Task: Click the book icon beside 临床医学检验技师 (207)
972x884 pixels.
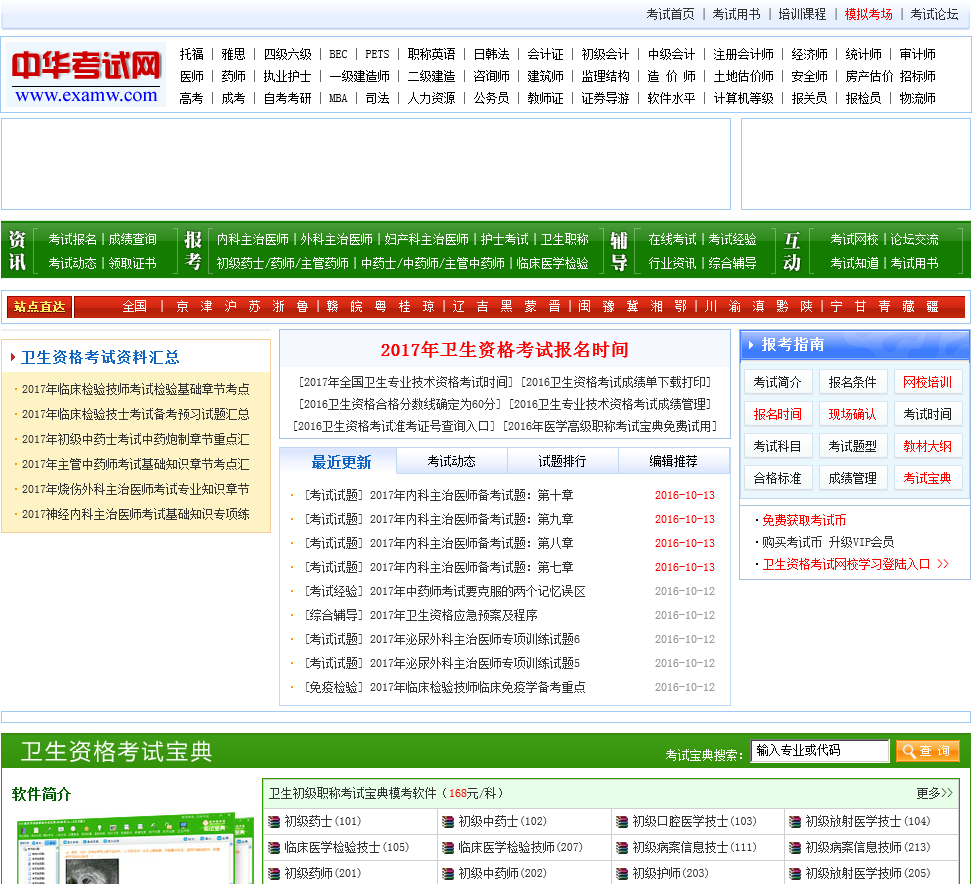Action: pos(448,848)
